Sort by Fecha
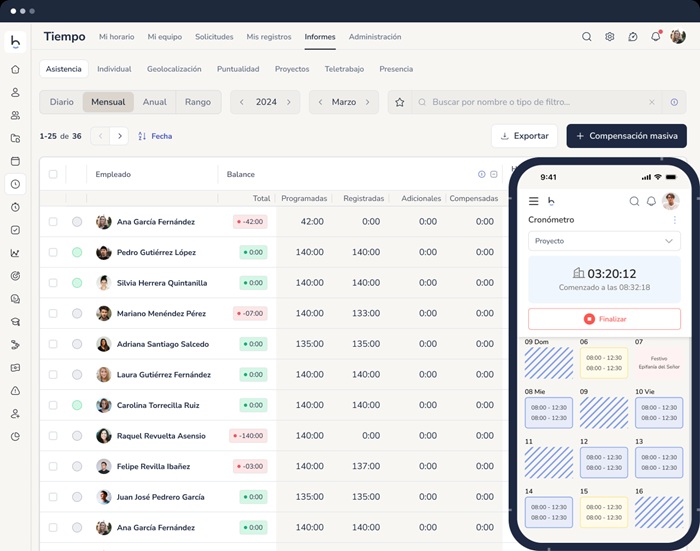Viewport: 700px width, 551px height. 155,136
